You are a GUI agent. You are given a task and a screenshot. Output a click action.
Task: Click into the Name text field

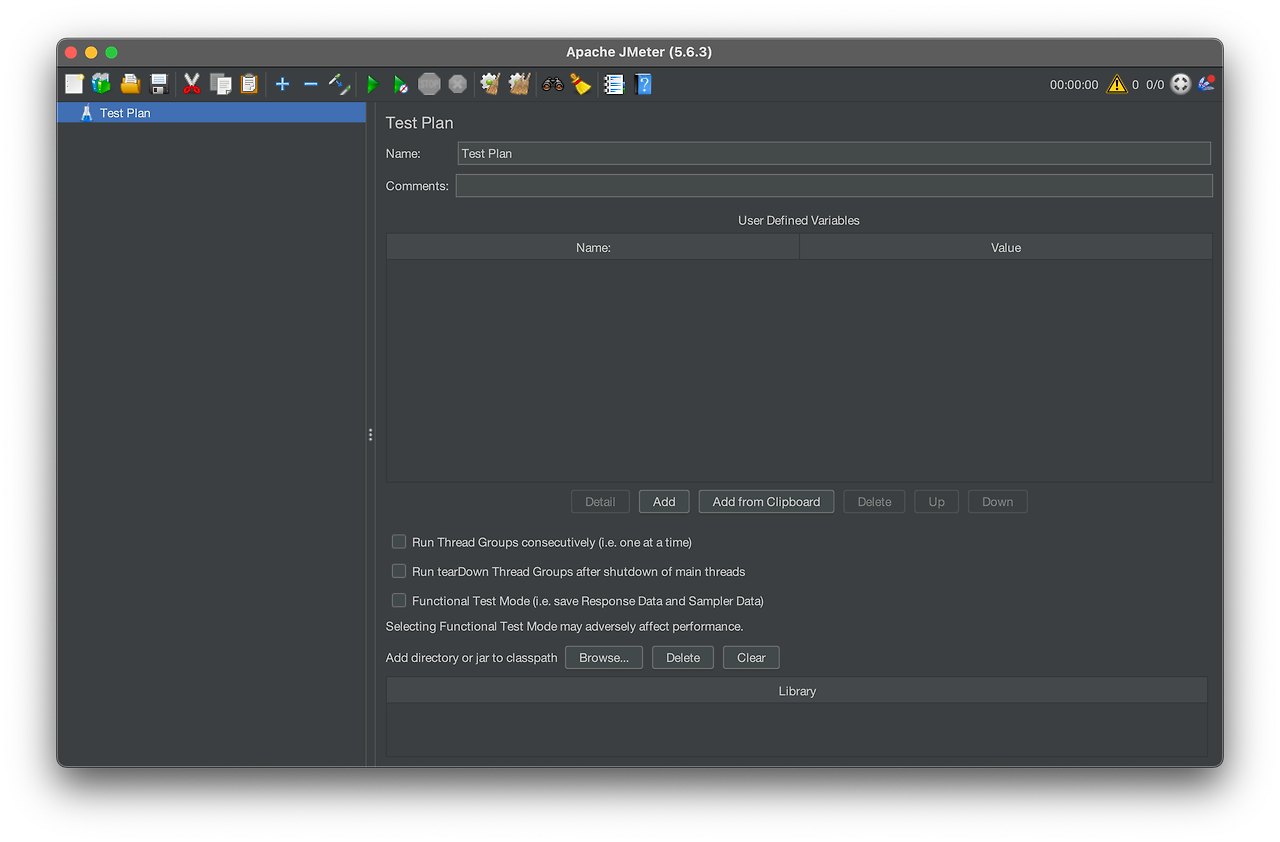click(834, 153)
